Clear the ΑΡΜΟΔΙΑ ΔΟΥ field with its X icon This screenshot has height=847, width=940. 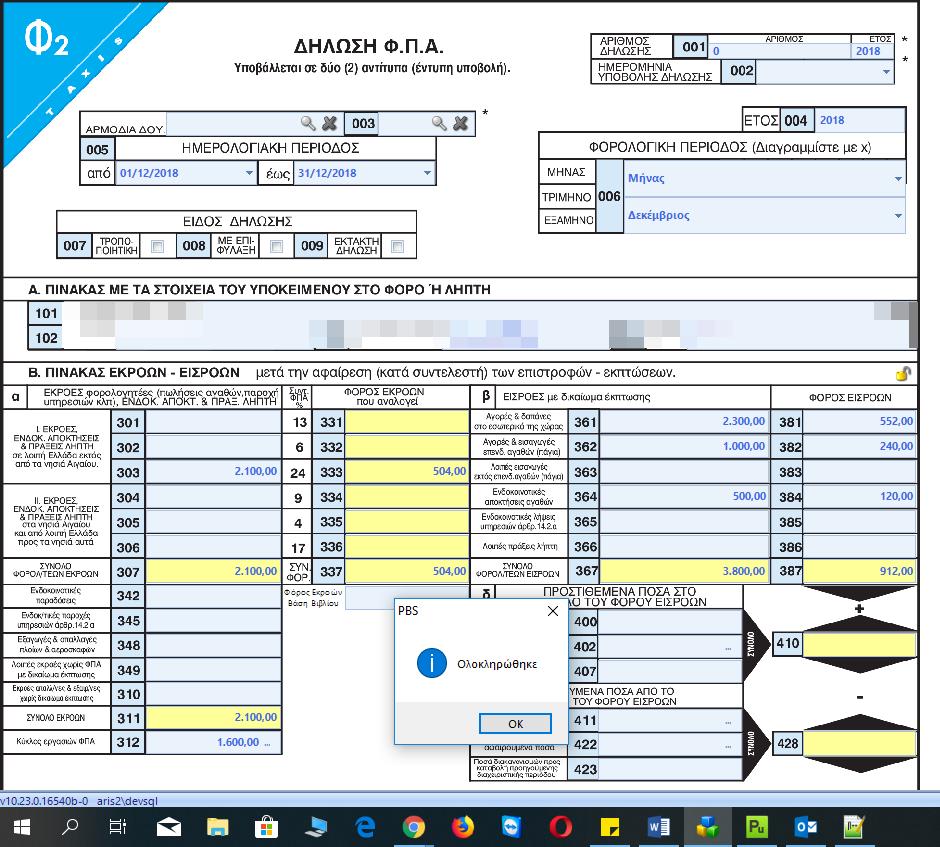[329, 123]
